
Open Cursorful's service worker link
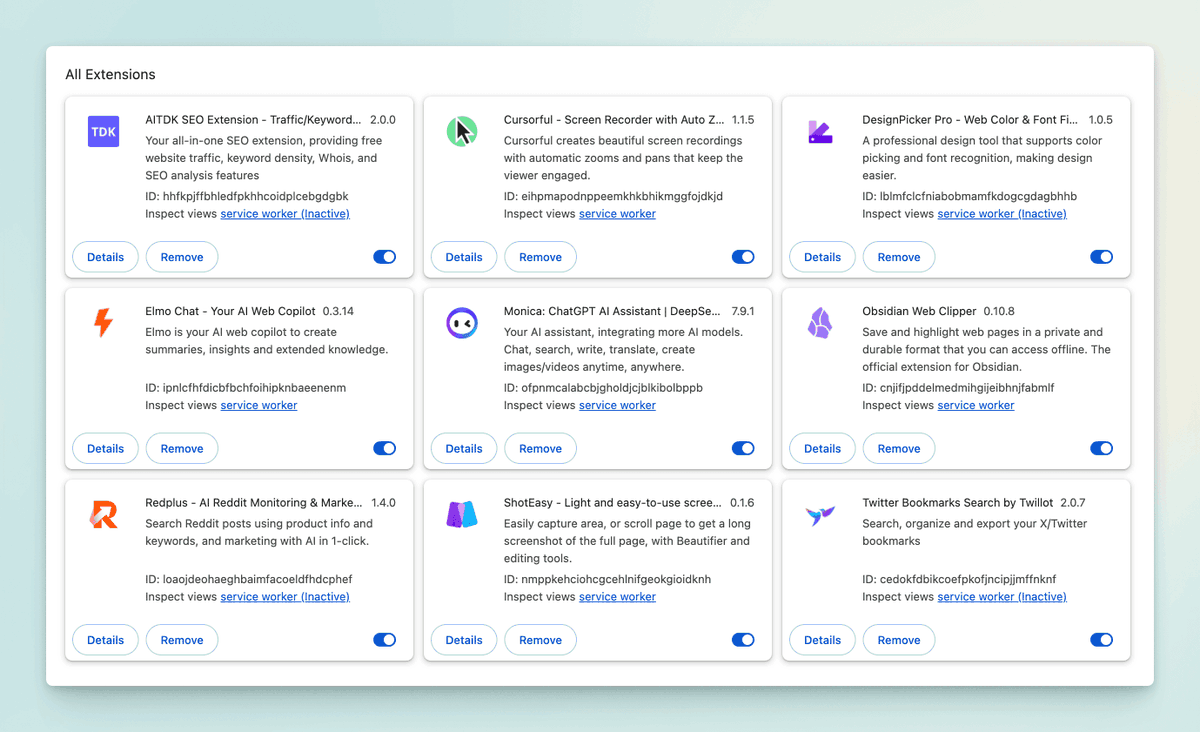[x=617, y=214]
